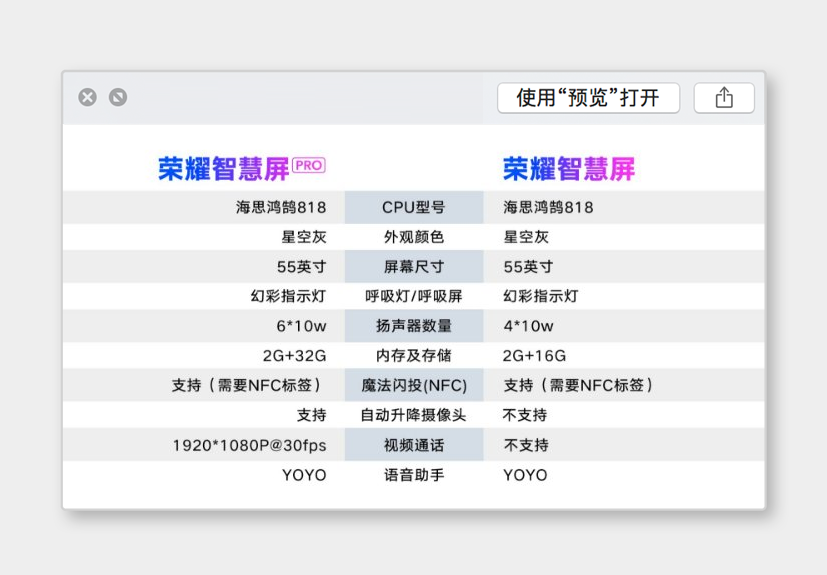Click the 语音助手 row label
The width and height of the screenshot is (827, 575).
(414, 475)
